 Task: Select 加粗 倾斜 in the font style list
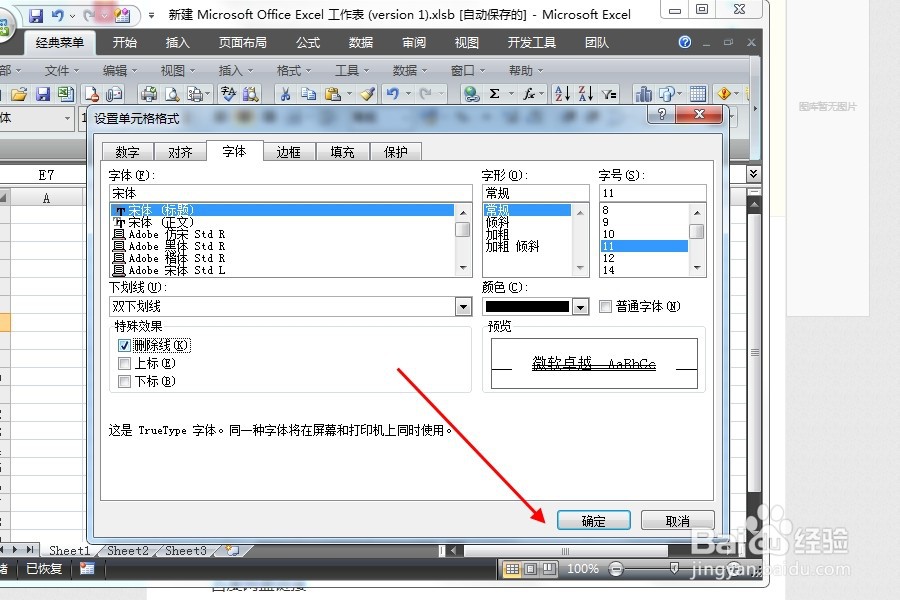point(527,246)
